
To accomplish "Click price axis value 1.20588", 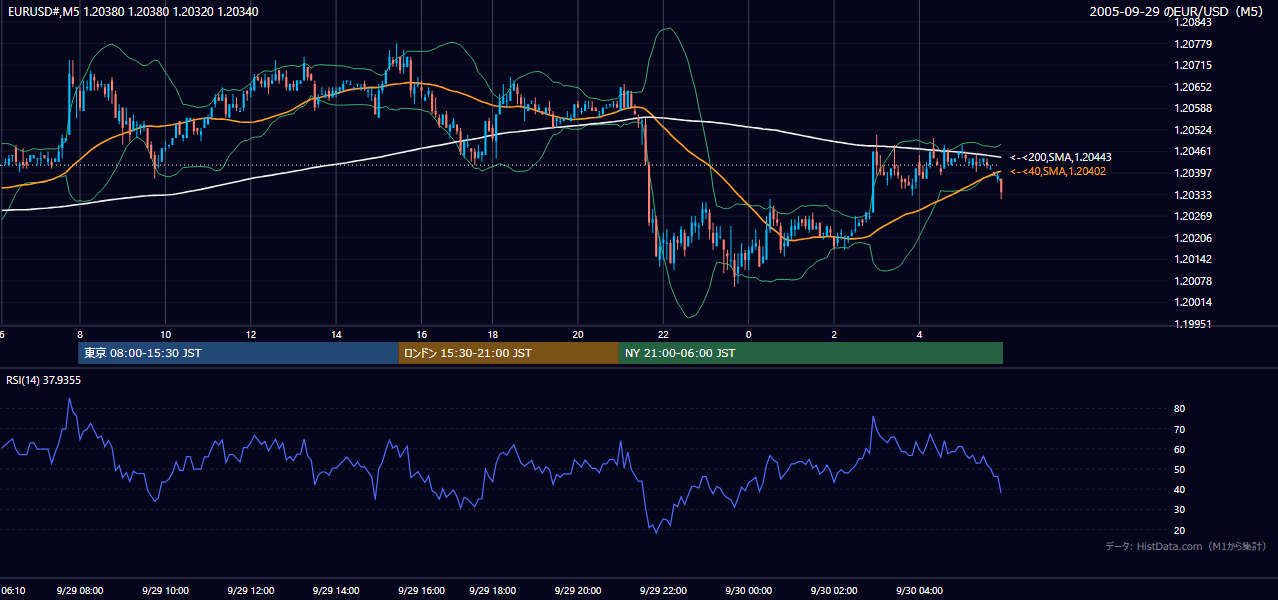I will coord(1195,108).
